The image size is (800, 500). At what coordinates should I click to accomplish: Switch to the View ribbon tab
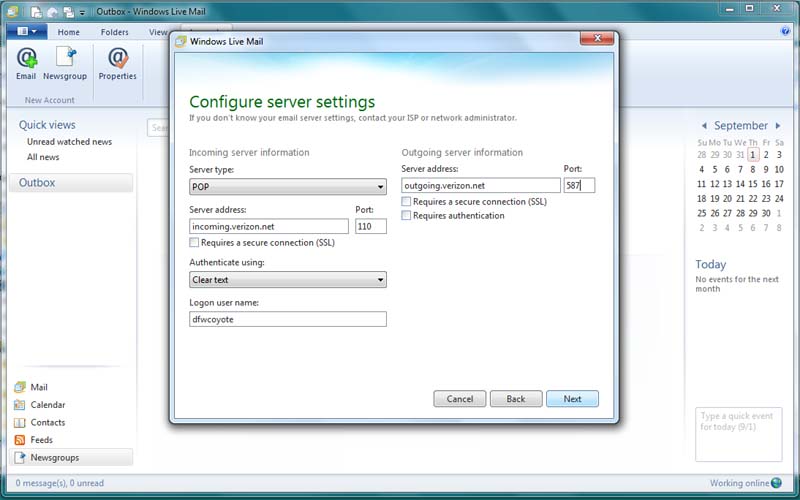point(158,32)
